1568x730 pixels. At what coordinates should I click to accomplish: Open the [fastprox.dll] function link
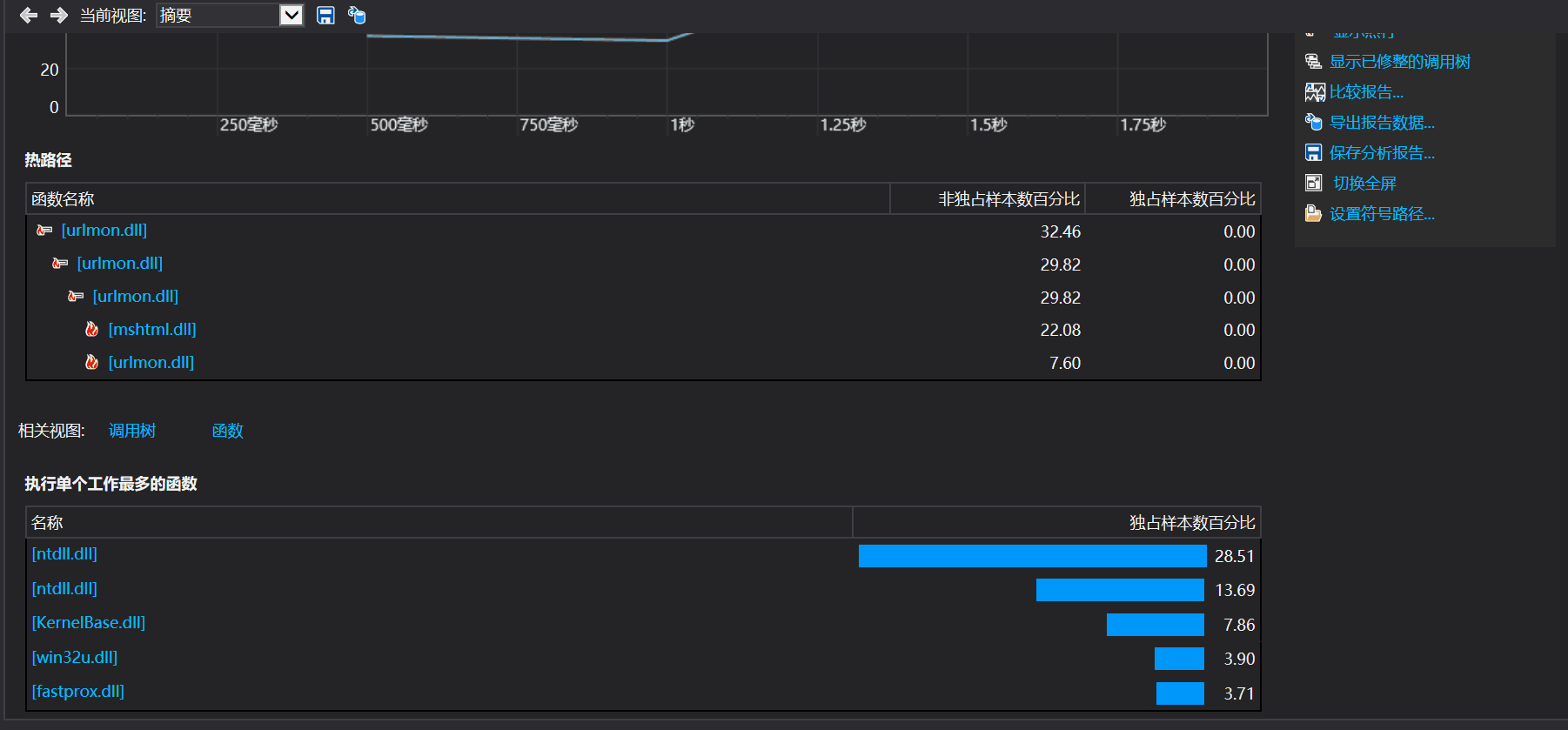[78, 692]
